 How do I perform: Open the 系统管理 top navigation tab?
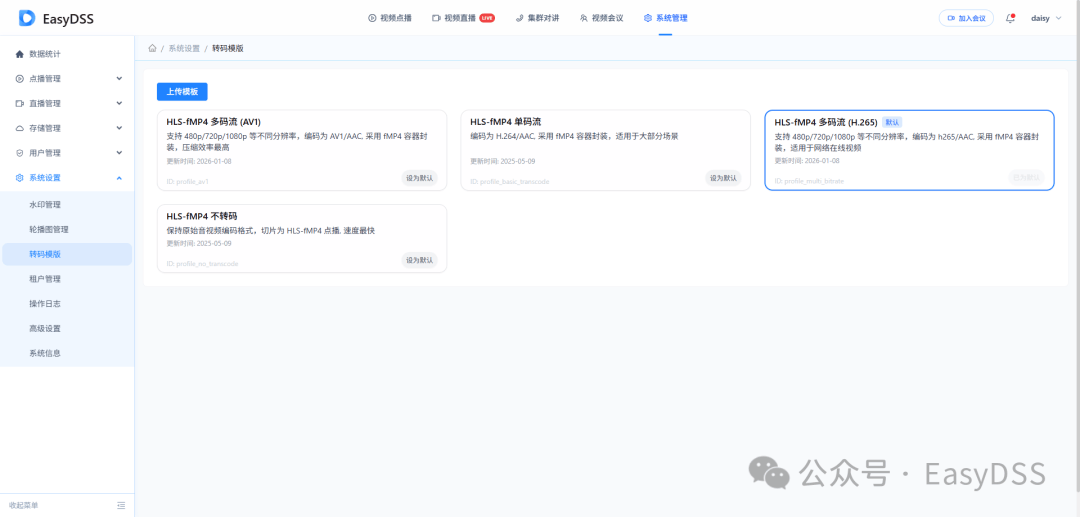[665, 18]
